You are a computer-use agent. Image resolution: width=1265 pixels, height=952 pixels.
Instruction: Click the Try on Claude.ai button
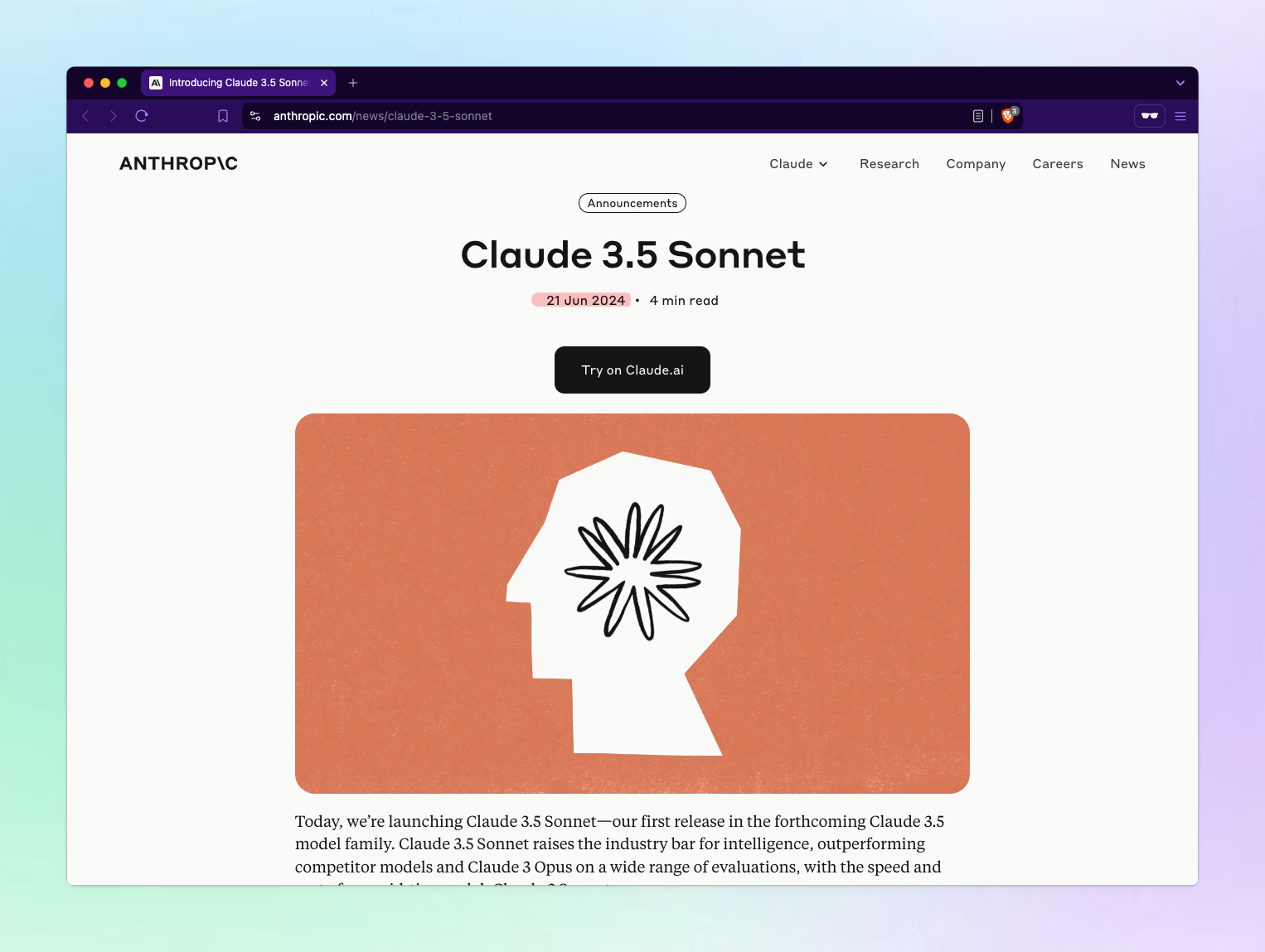click(x=632, y=370)
